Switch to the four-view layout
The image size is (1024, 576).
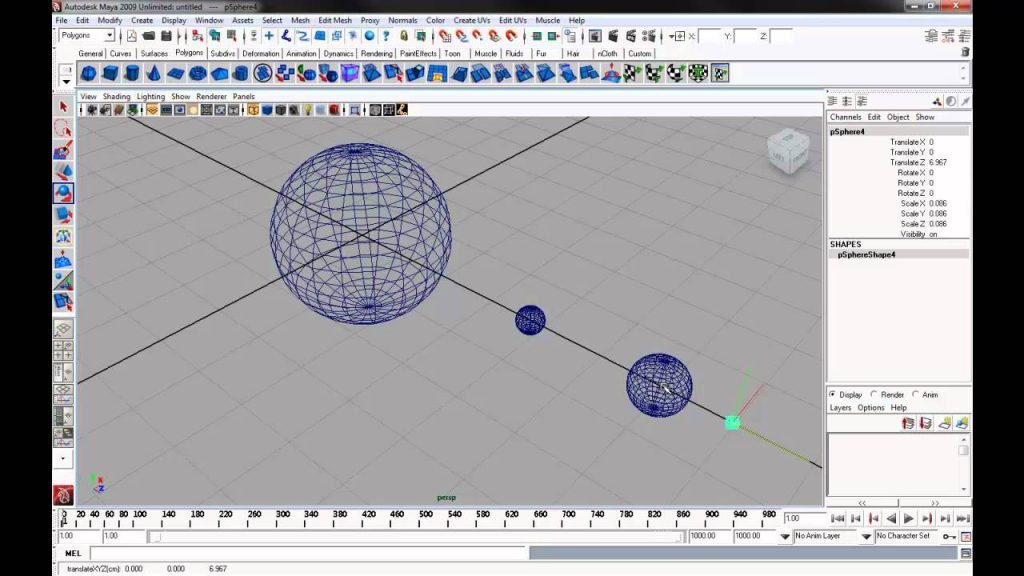pos(63,350)
